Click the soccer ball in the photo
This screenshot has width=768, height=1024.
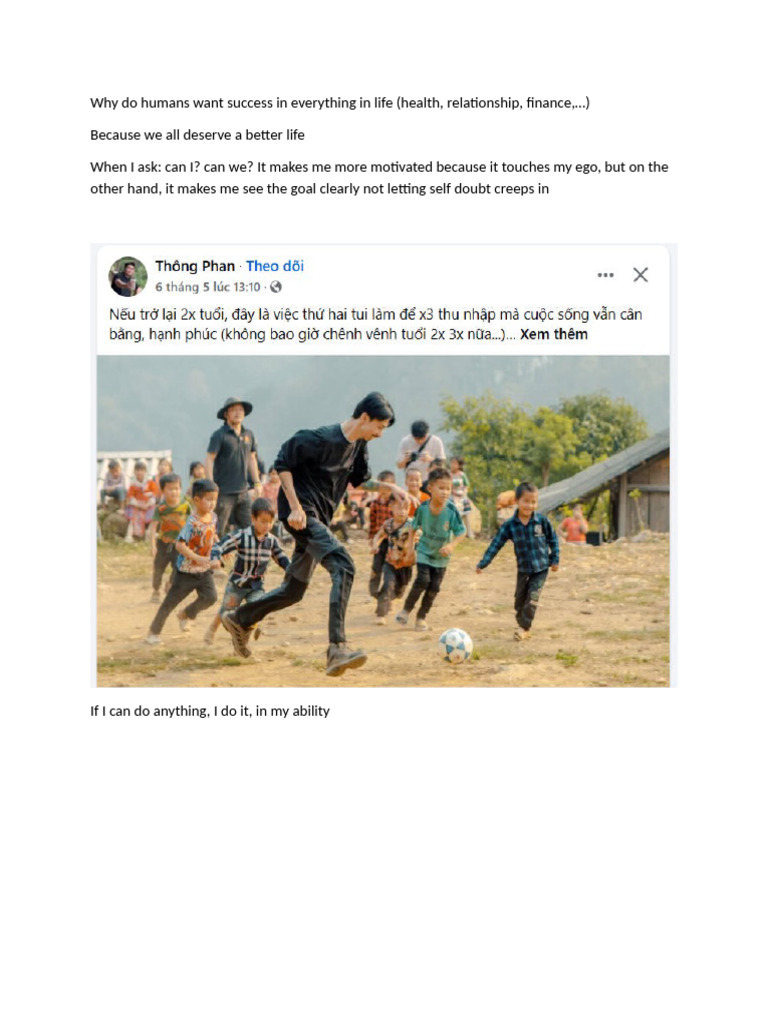(456, 645)
